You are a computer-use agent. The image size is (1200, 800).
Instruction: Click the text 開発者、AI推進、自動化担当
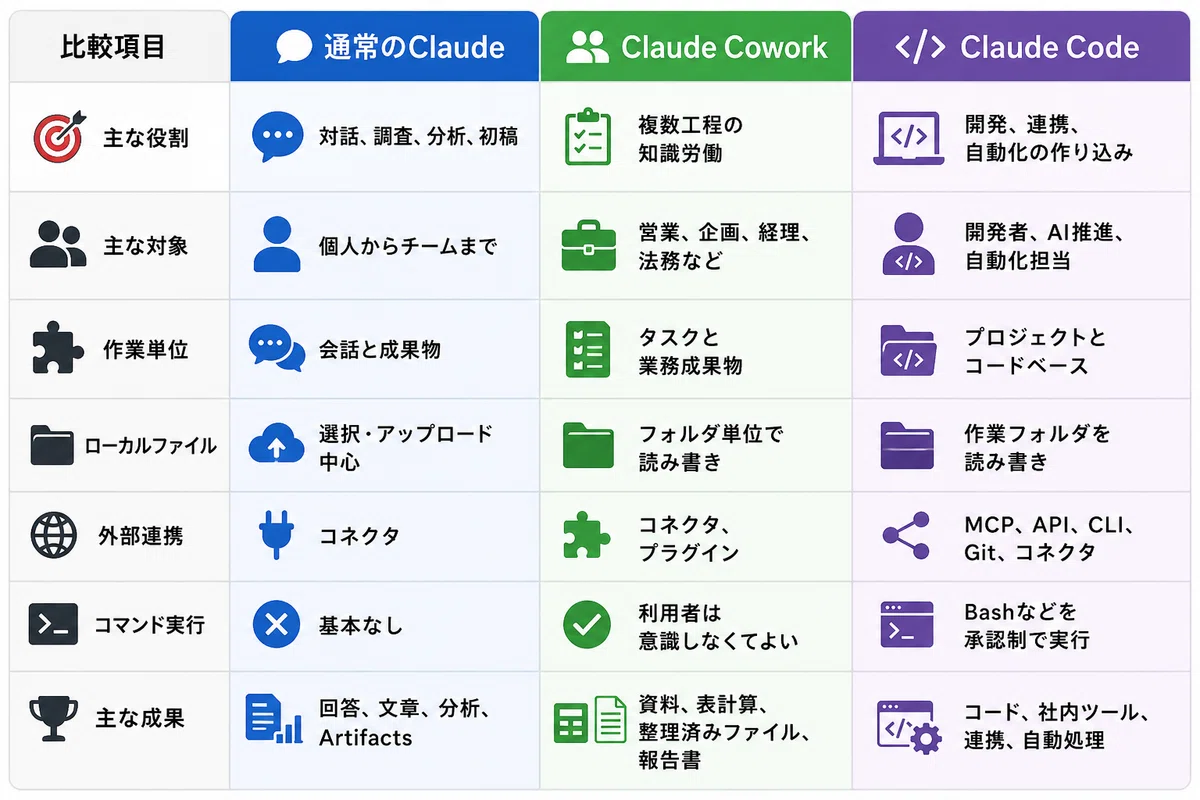(x=1047, y=247)
